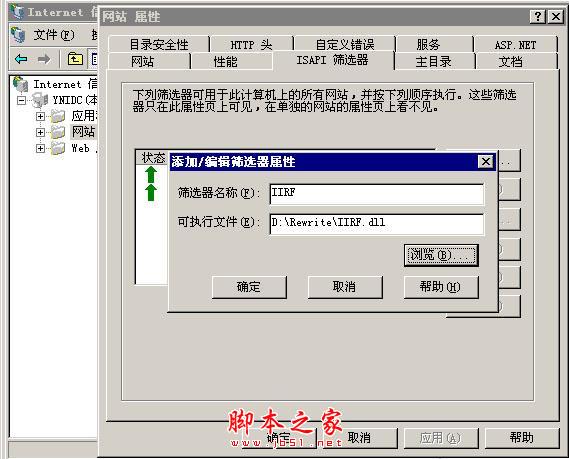
Task: Click the up-one-level folder icon
Action: click(x=75, y=59)
